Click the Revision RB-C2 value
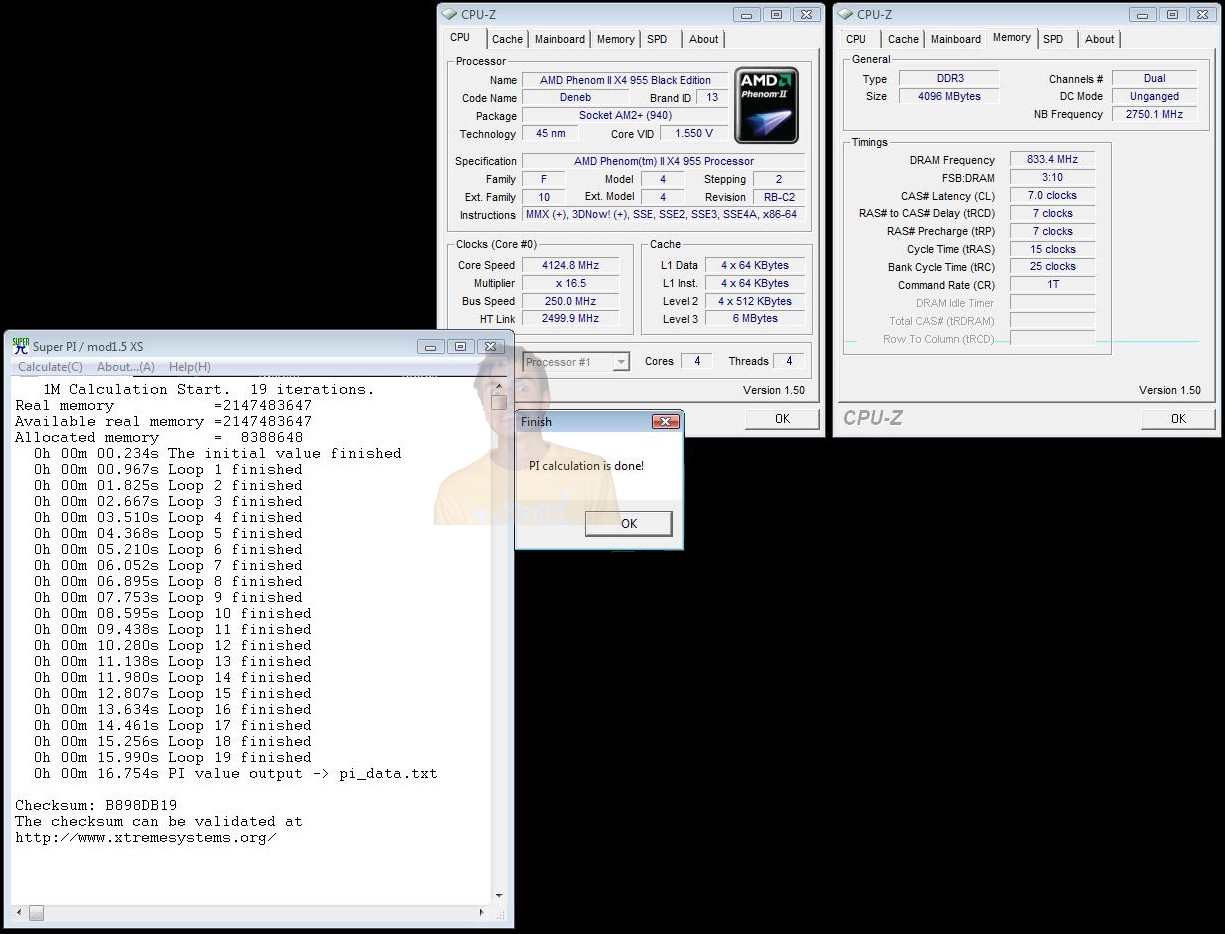This screenshot has height=934, width=1225. tap(779, 197)
